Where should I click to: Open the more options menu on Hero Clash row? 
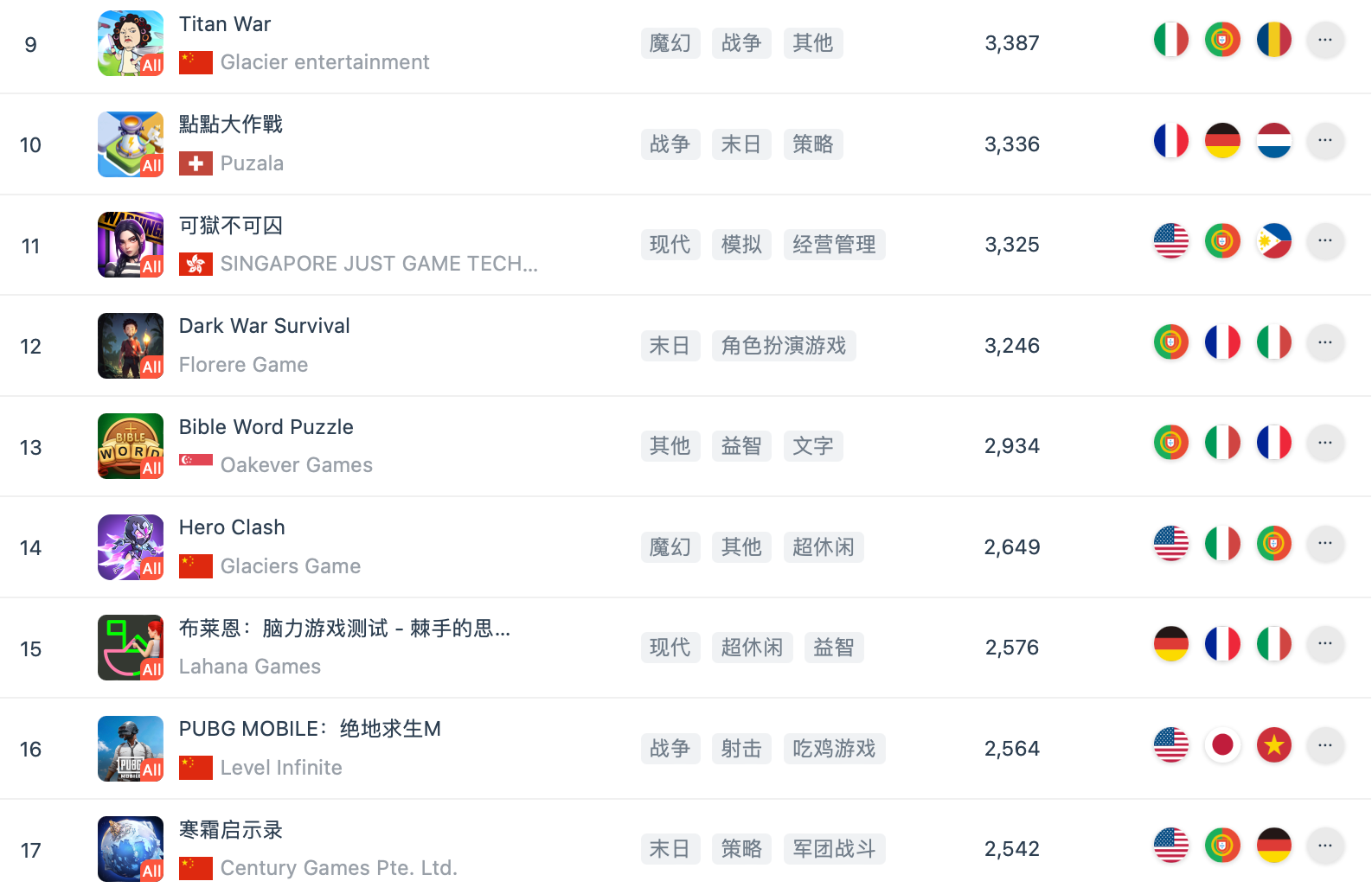tap(1324, 543)
